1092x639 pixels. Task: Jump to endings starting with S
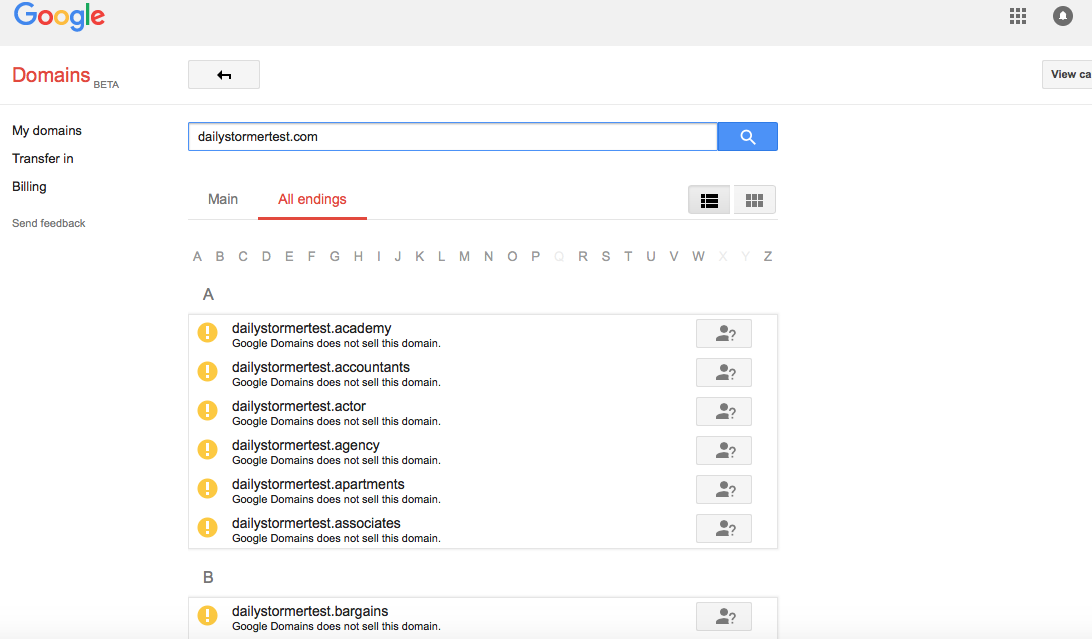tap(606, 257)
